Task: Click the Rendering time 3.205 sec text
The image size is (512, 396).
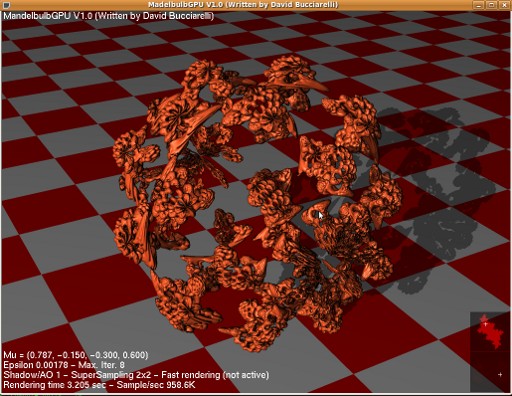Action: 55,385
